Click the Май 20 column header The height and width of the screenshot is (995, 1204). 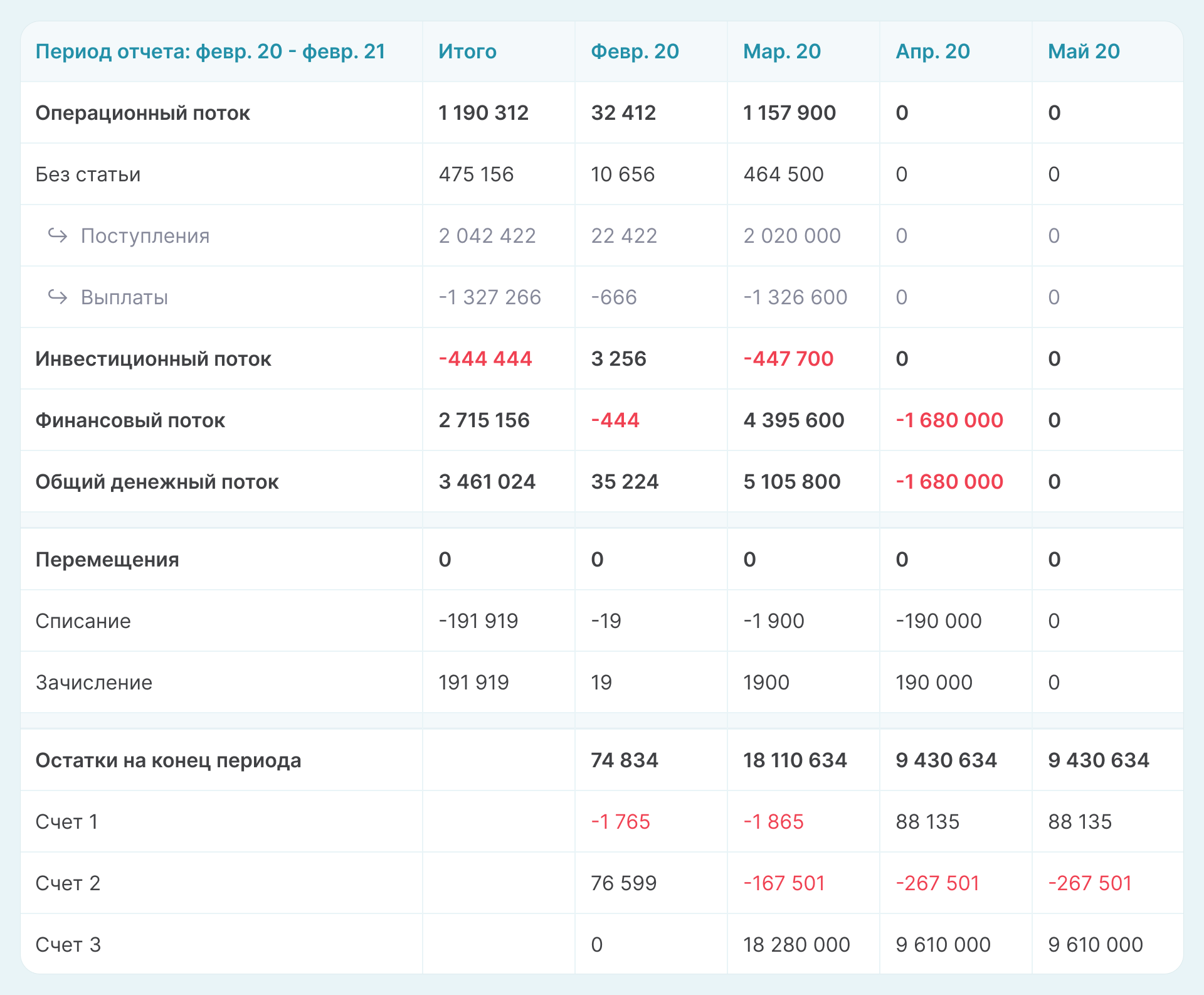(1084, 51)
